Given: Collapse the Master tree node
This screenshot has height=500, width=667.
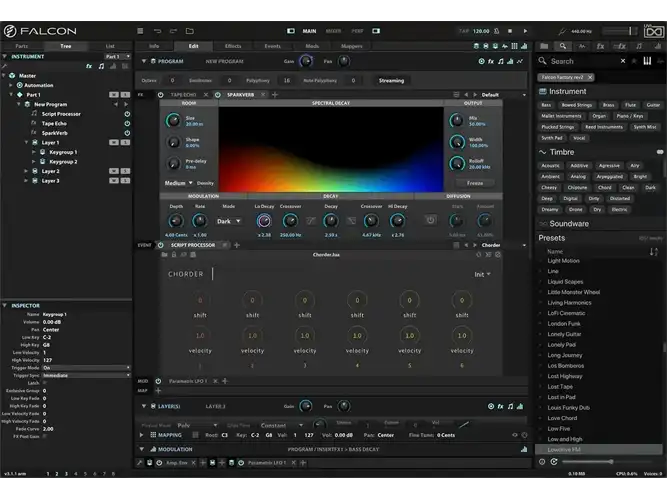Looking at the screenshot, I should tap(4, 76).
